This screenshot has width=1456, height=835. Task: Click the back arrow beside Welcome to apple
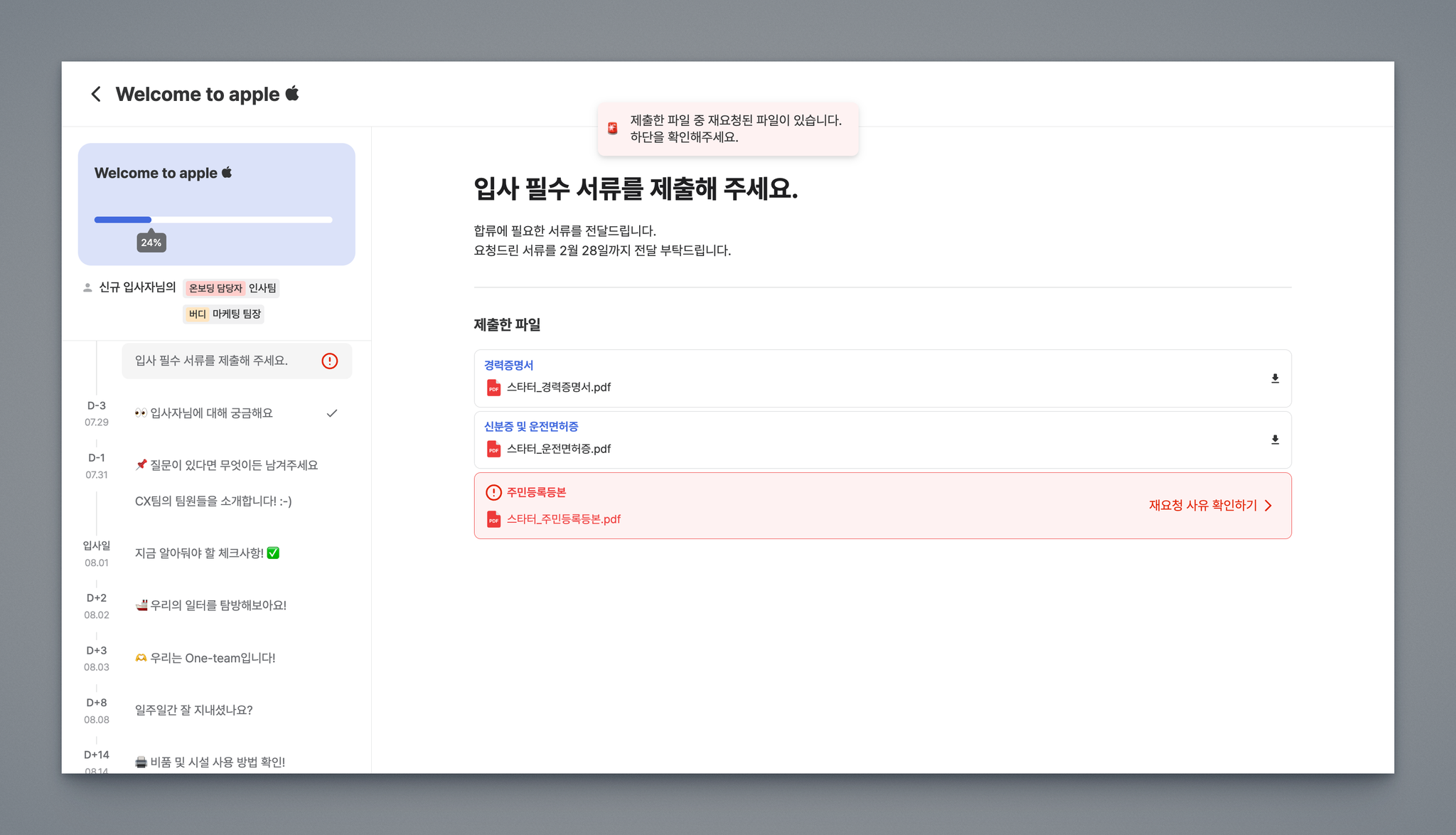coord(96,94)
